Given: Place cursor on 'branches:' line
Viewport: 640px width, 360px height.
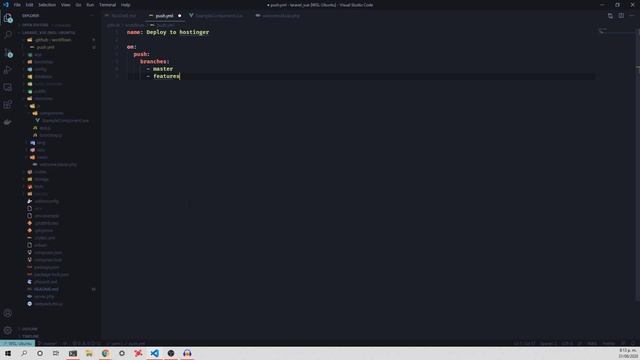Looking at the screenshot, I should click(x=155, y=62).
